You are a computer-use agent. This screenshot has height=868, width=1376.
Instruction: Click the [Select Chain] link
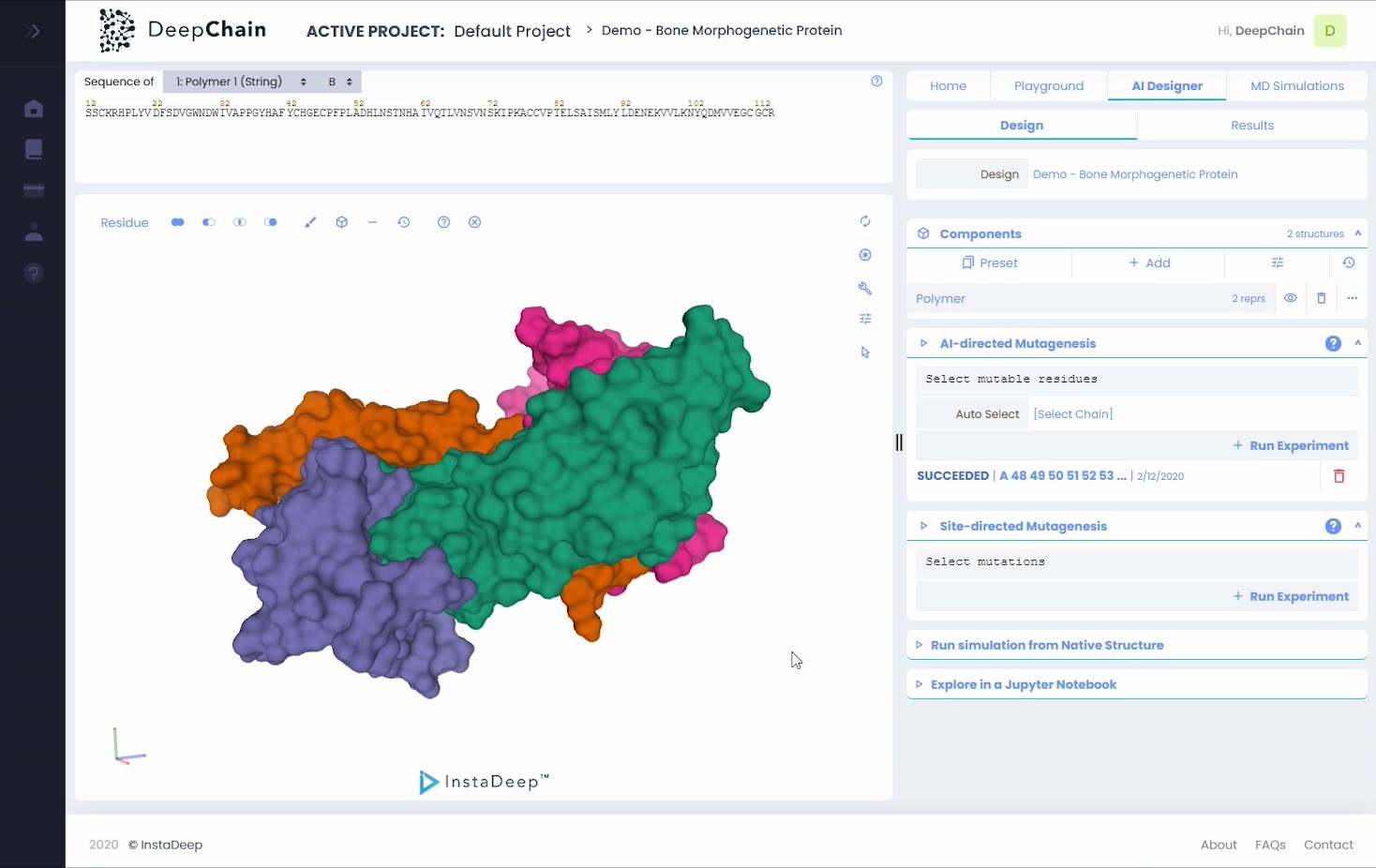(1072, 413)
